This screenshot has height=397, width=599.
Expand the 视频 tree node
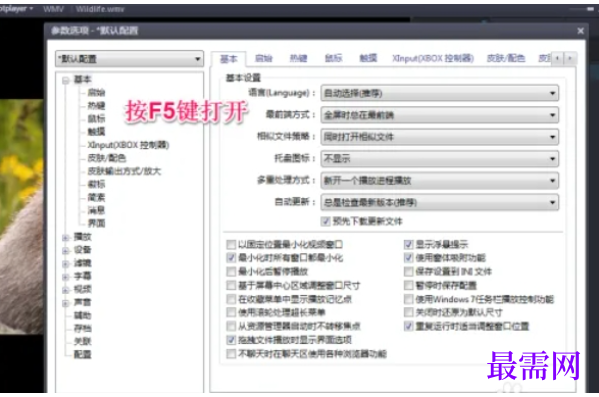[66, 290]
